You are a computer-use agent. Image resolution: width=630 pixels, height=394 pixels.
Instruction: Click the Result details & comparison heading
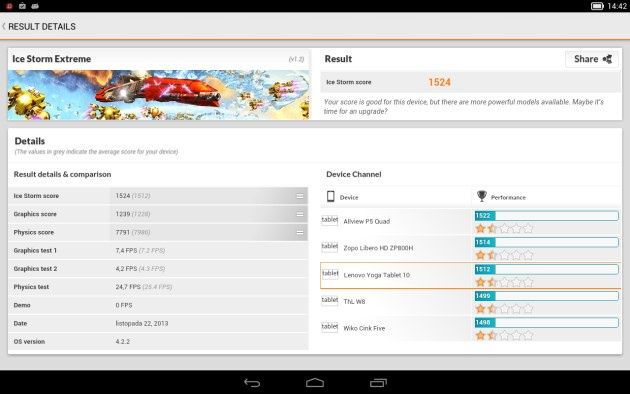pos(62,174)
